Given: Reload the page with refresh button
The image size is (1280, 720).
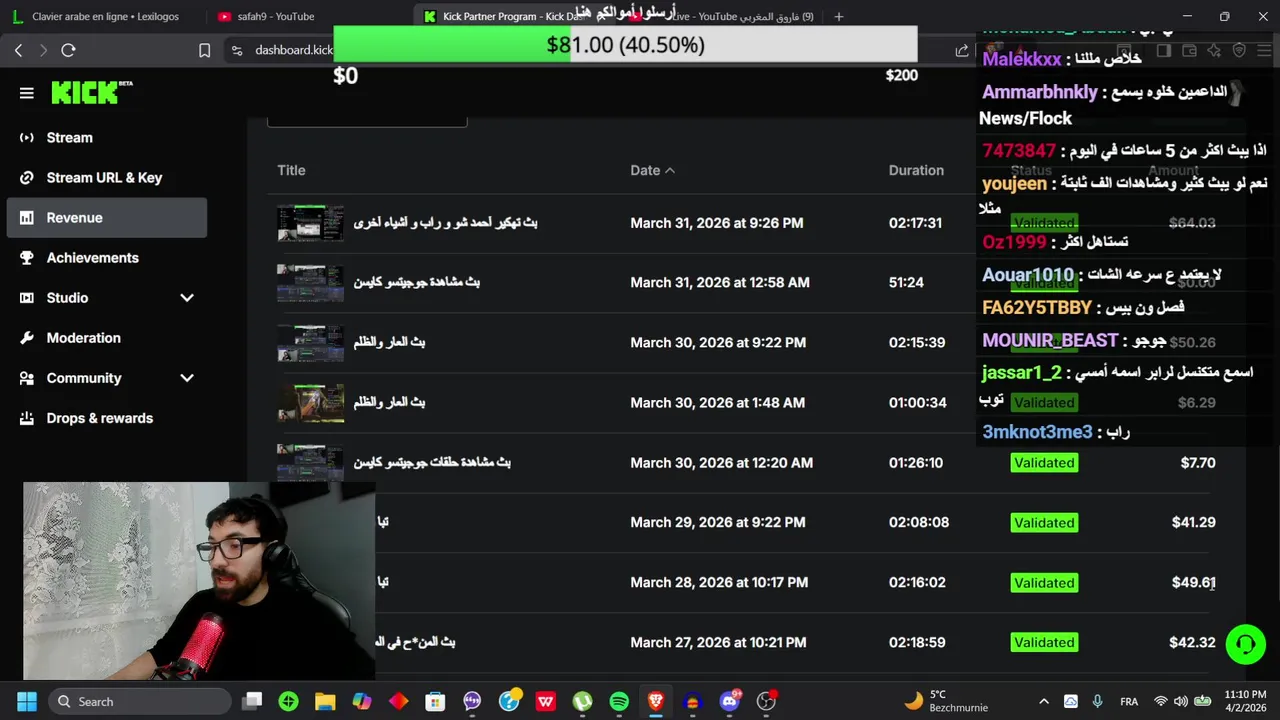Looking at the screenshot, I should point(68,50).
